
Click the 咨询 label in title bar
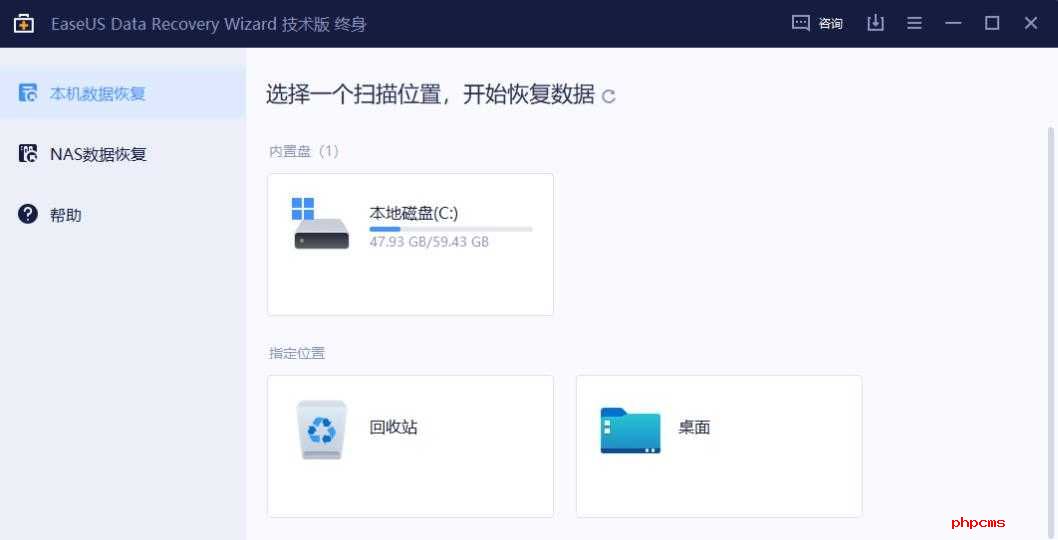[x=831, y=24]
